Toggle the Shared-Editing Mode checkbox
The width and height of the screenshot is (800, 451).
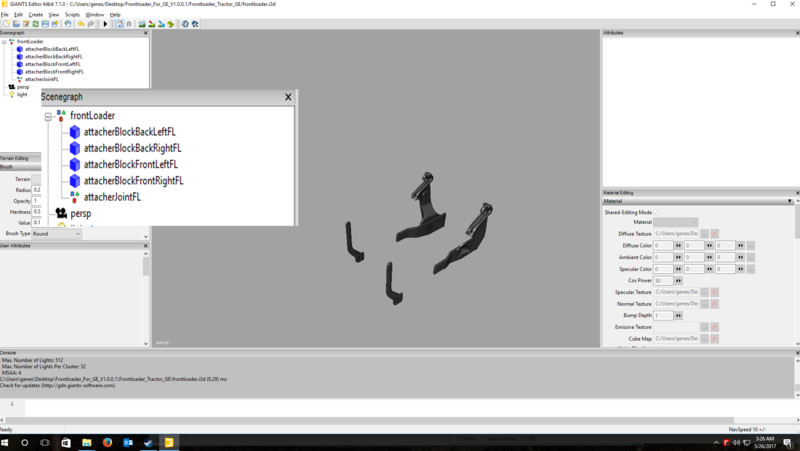[658, 212]
